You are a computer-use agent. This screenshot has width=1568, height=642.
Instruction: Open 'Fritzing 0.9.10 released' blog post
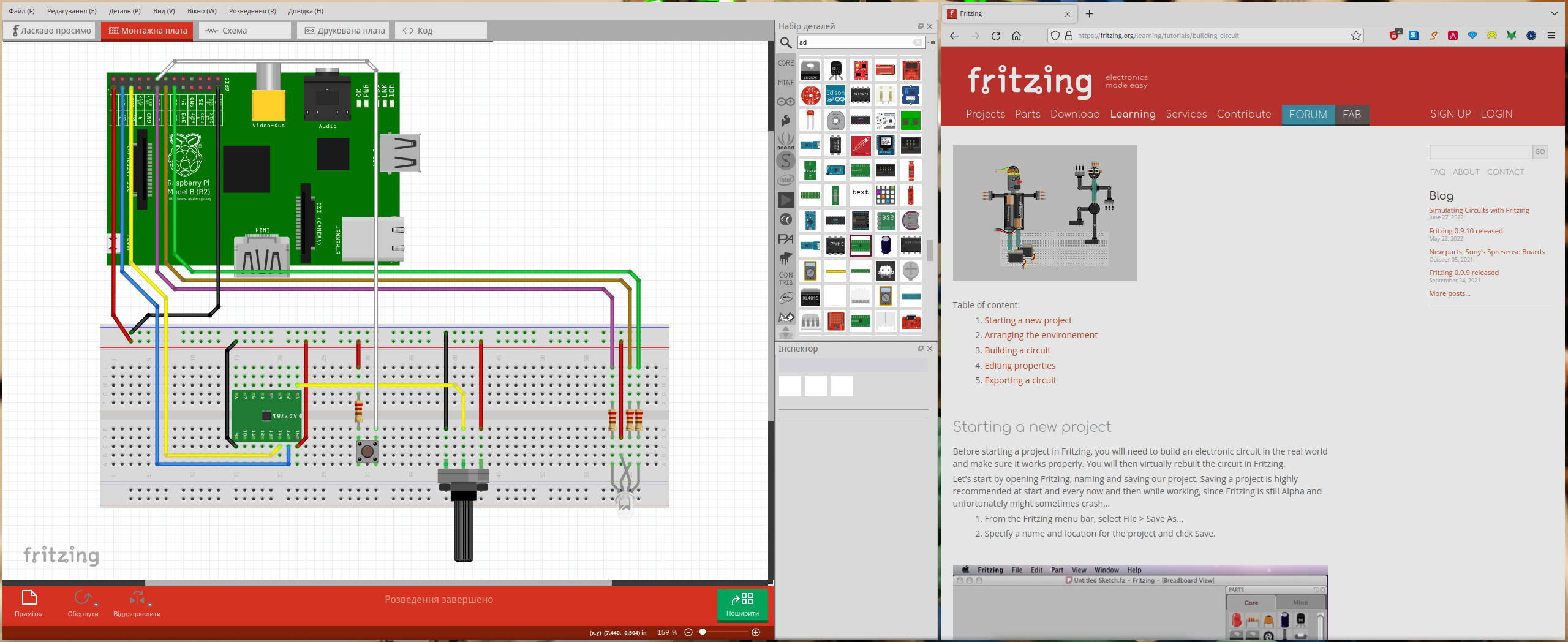pyautogui.click(x=1466, y=231)
